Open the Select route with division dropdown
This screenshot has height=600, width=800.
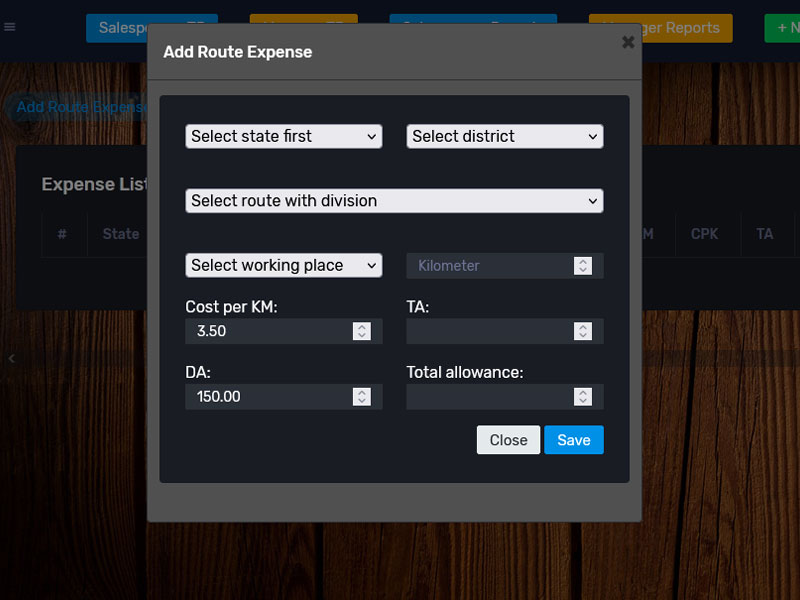(x=394, y=201)
